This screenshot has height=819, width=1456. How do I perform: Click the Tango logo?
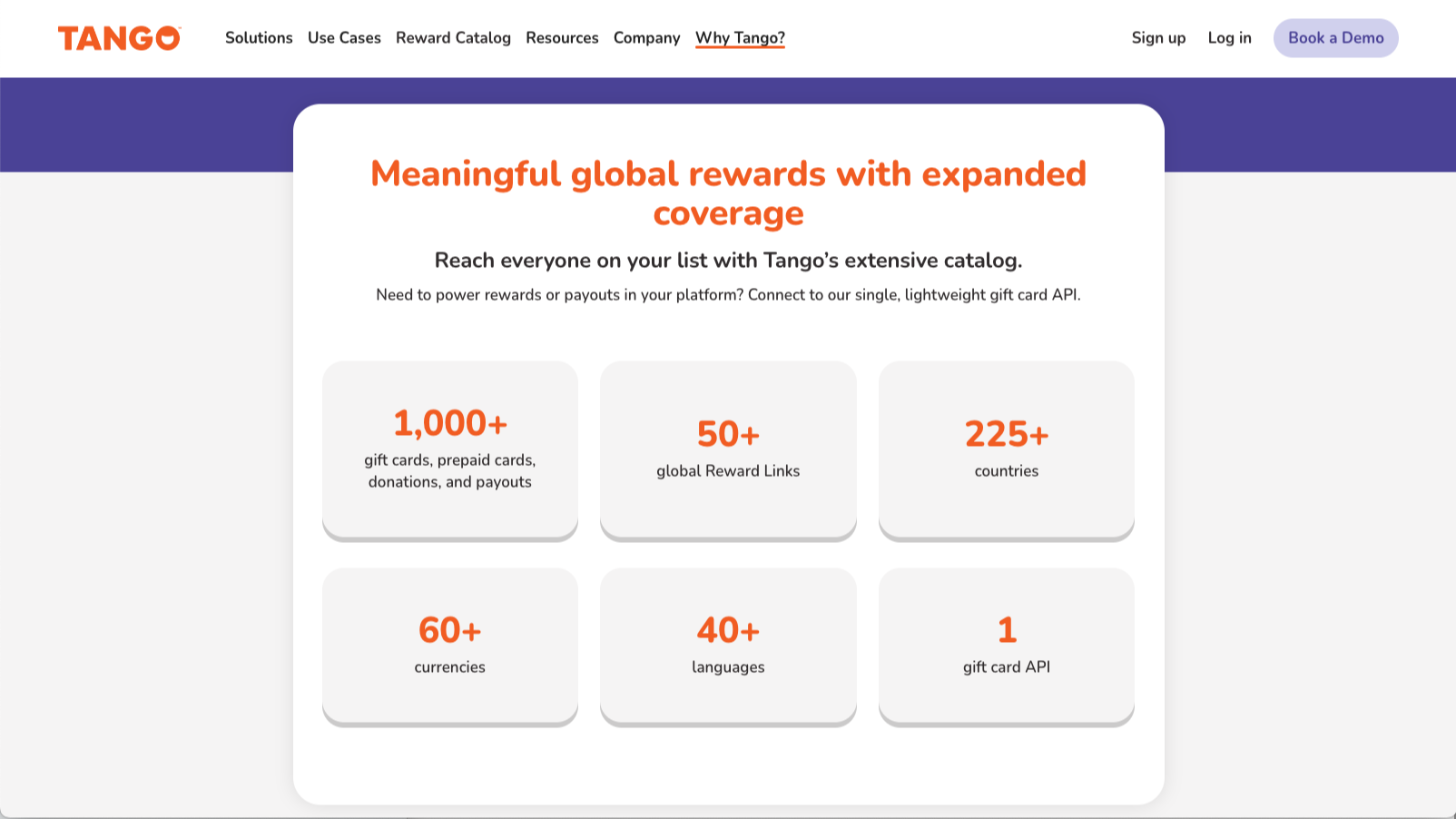point(119,38)
